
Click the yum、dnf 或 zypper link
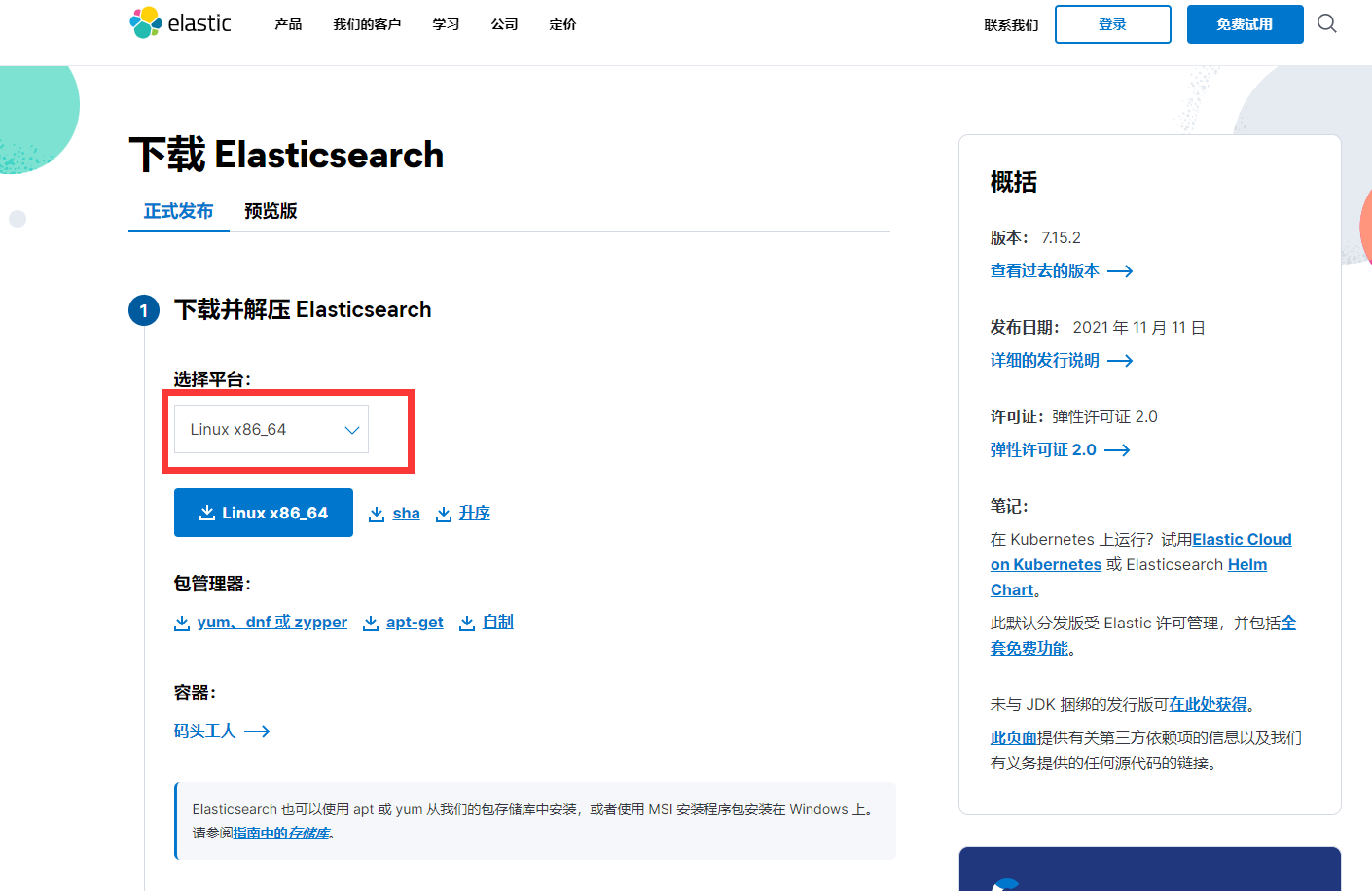coord(271,623)
